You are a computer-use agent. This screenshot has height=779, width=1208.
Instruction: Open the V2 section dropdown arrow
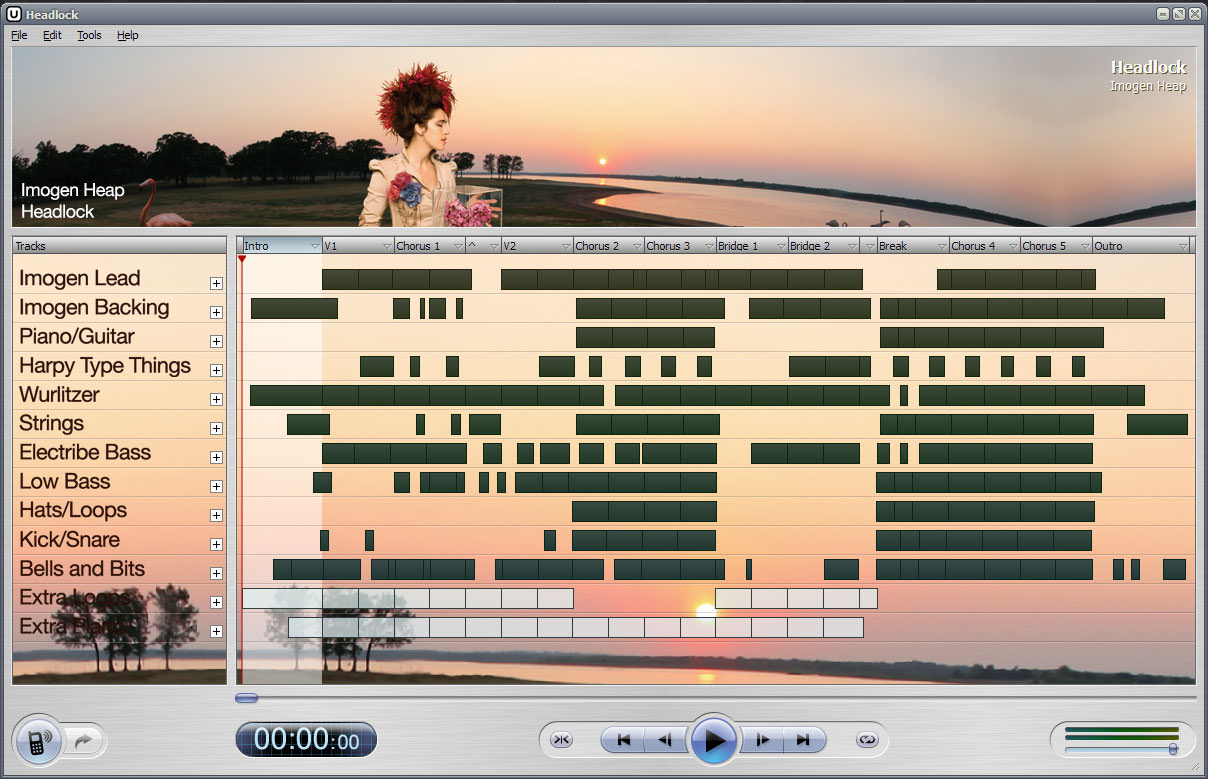click(567, 246)
